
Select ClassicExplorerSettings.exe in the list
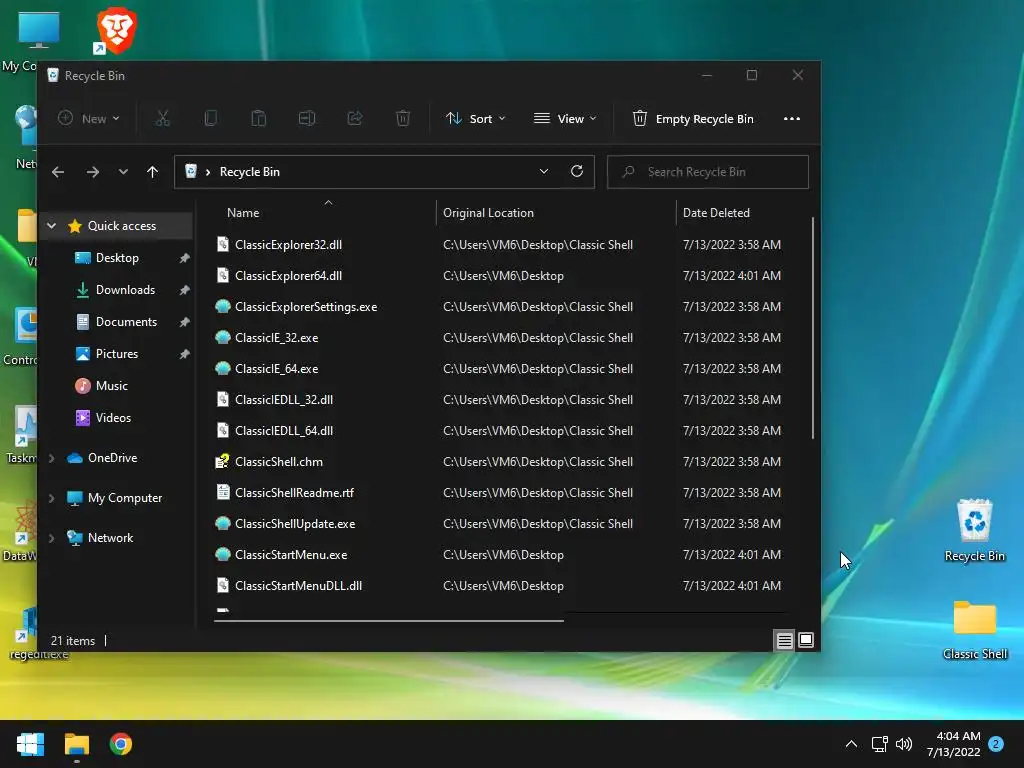[x=306, y=307]
